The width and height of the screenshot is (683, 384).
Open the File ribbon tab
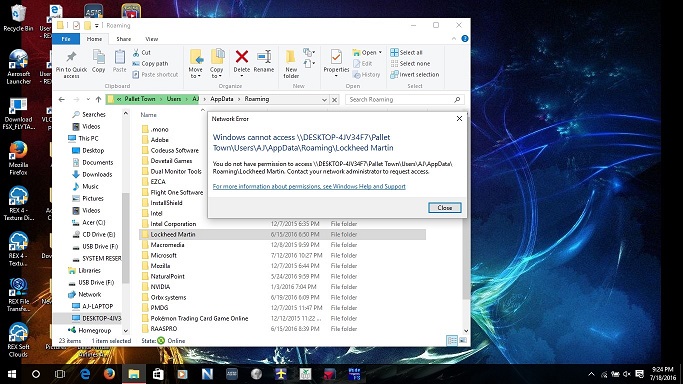(66, 39)
